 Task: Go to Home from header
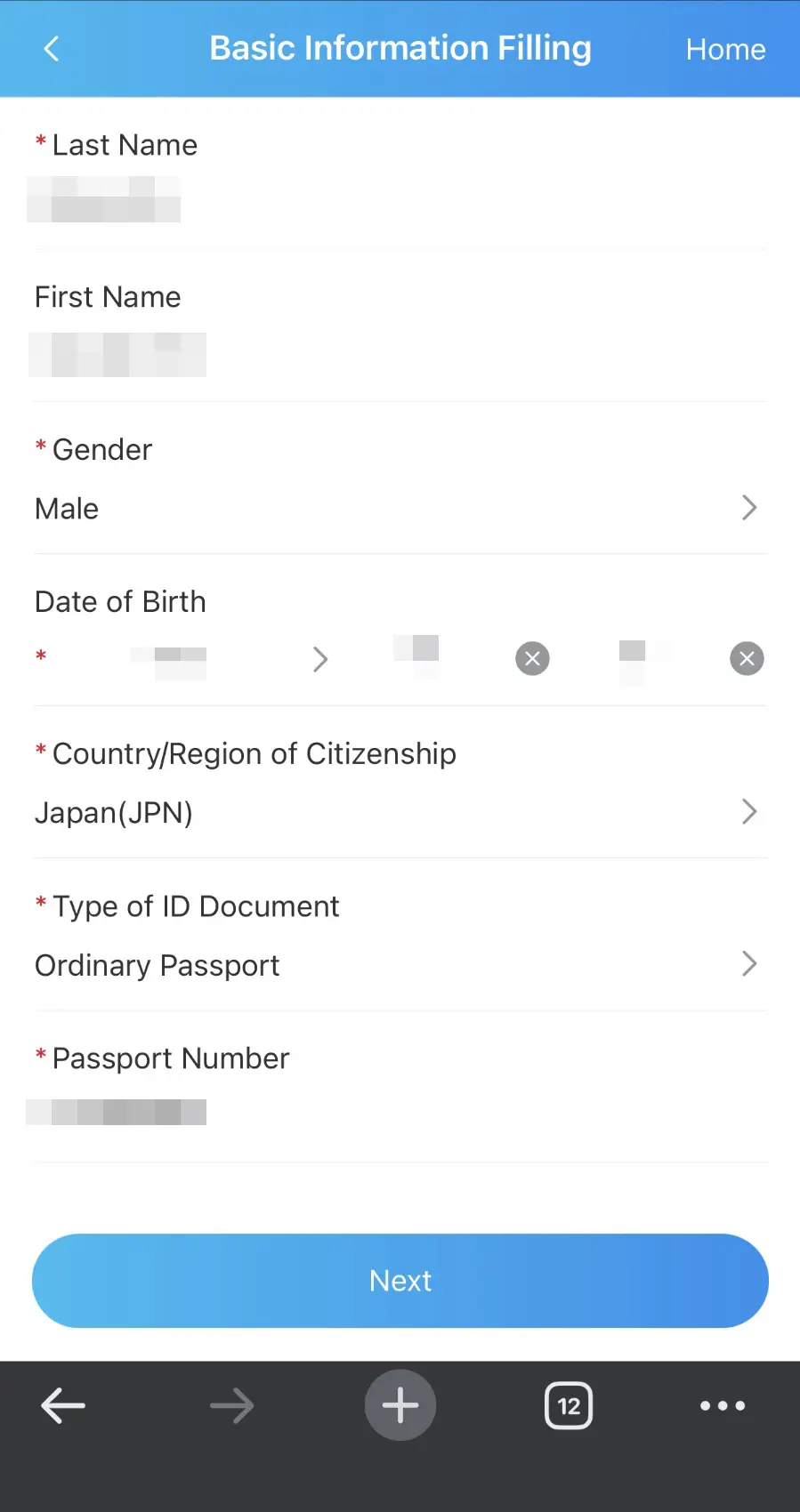[725, 50]
